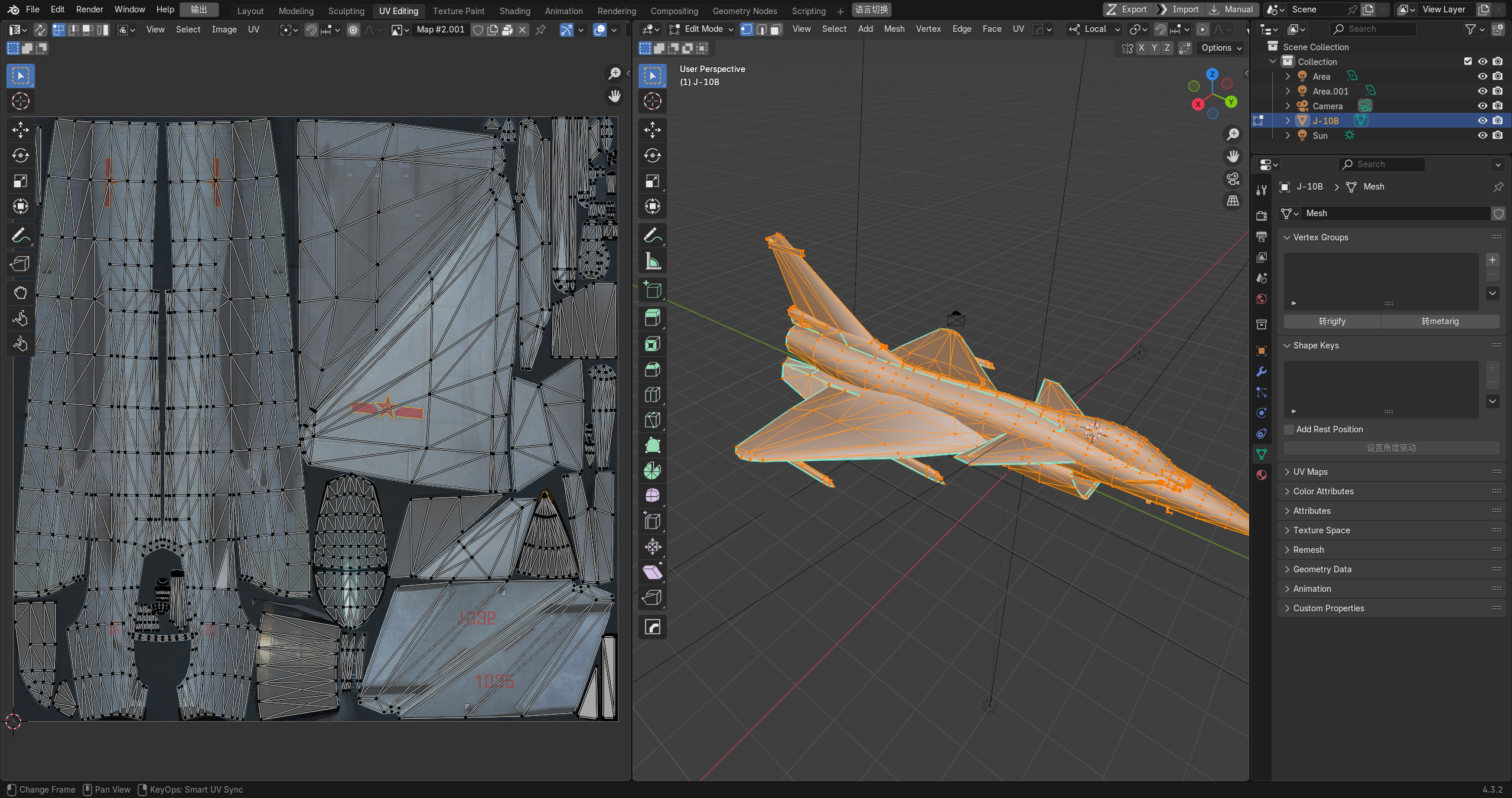Viewport: 1512px width, 798px height.
Task: Select the Shrink/Fatten tool
Action: [x=653, y=547]
